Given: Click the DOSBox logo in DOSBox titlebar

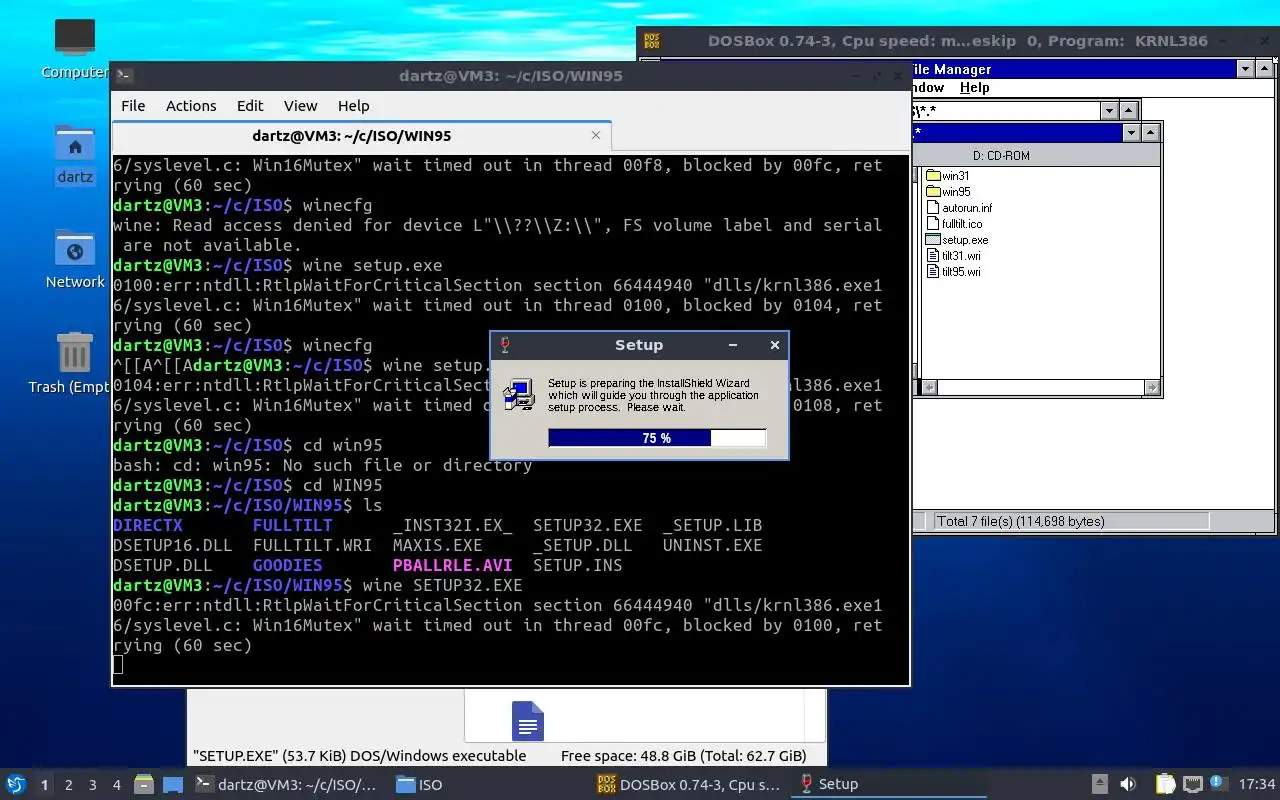Looking at the screenshot, I should coord(652,41).
